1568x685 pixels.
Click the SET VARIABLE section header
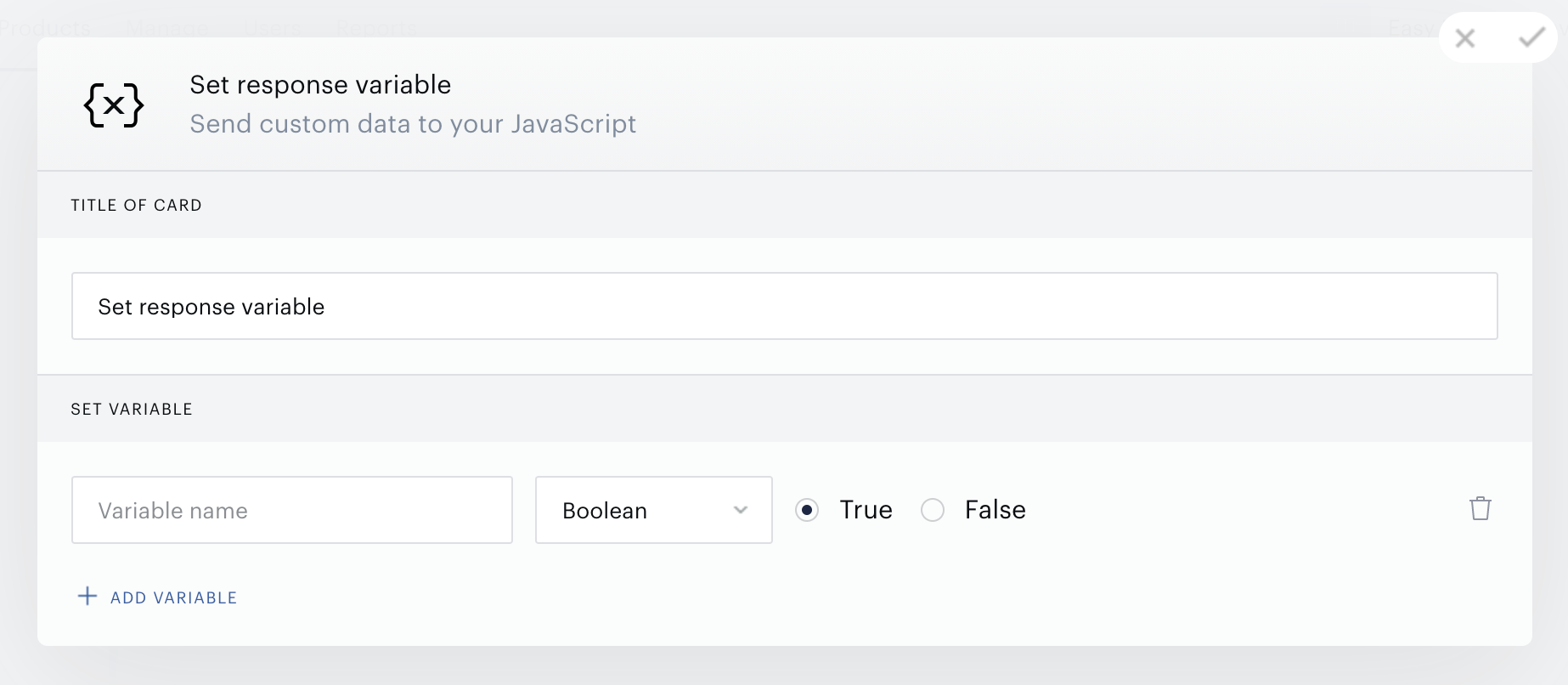pyautogui.click(x=132, y=409)
